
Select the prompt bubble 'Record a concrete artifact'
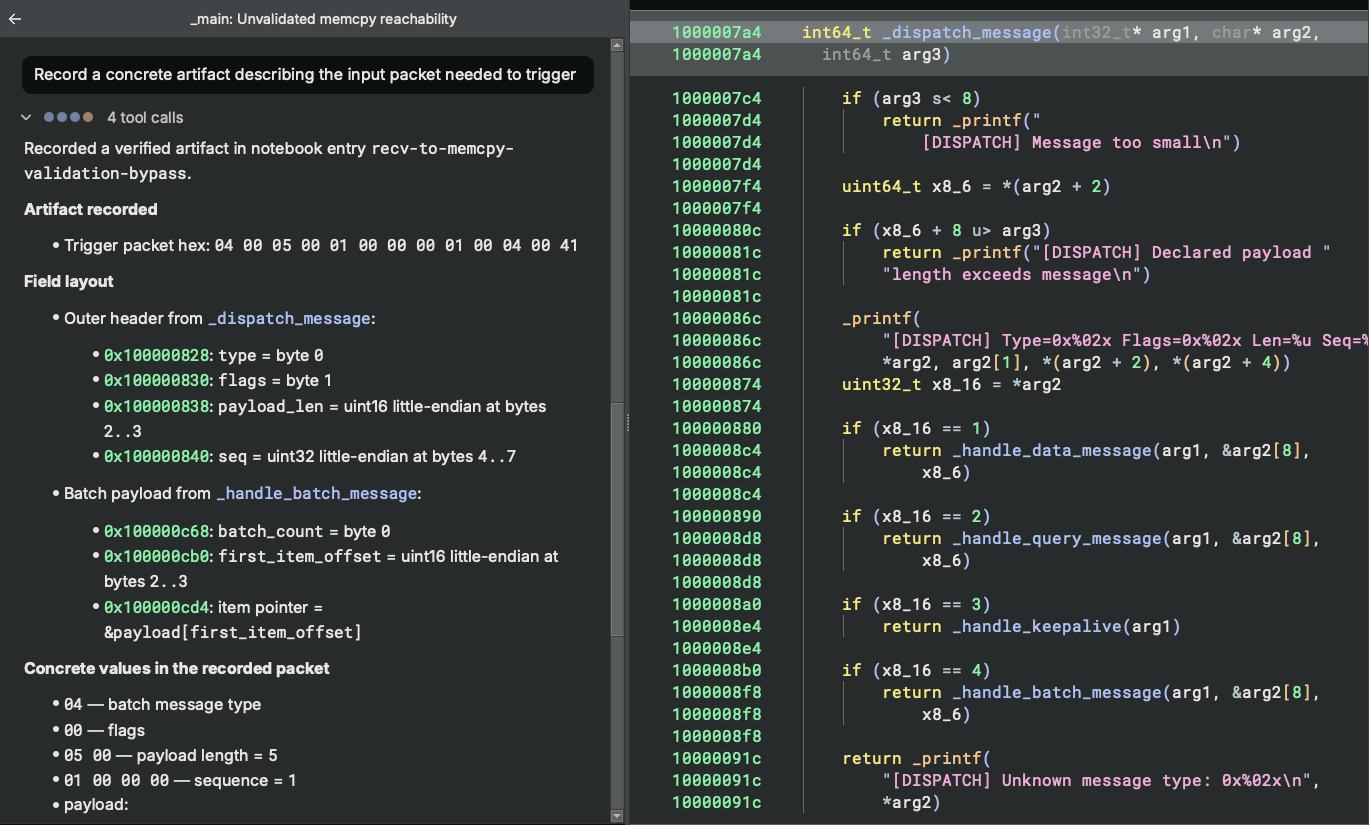[308, 74]
